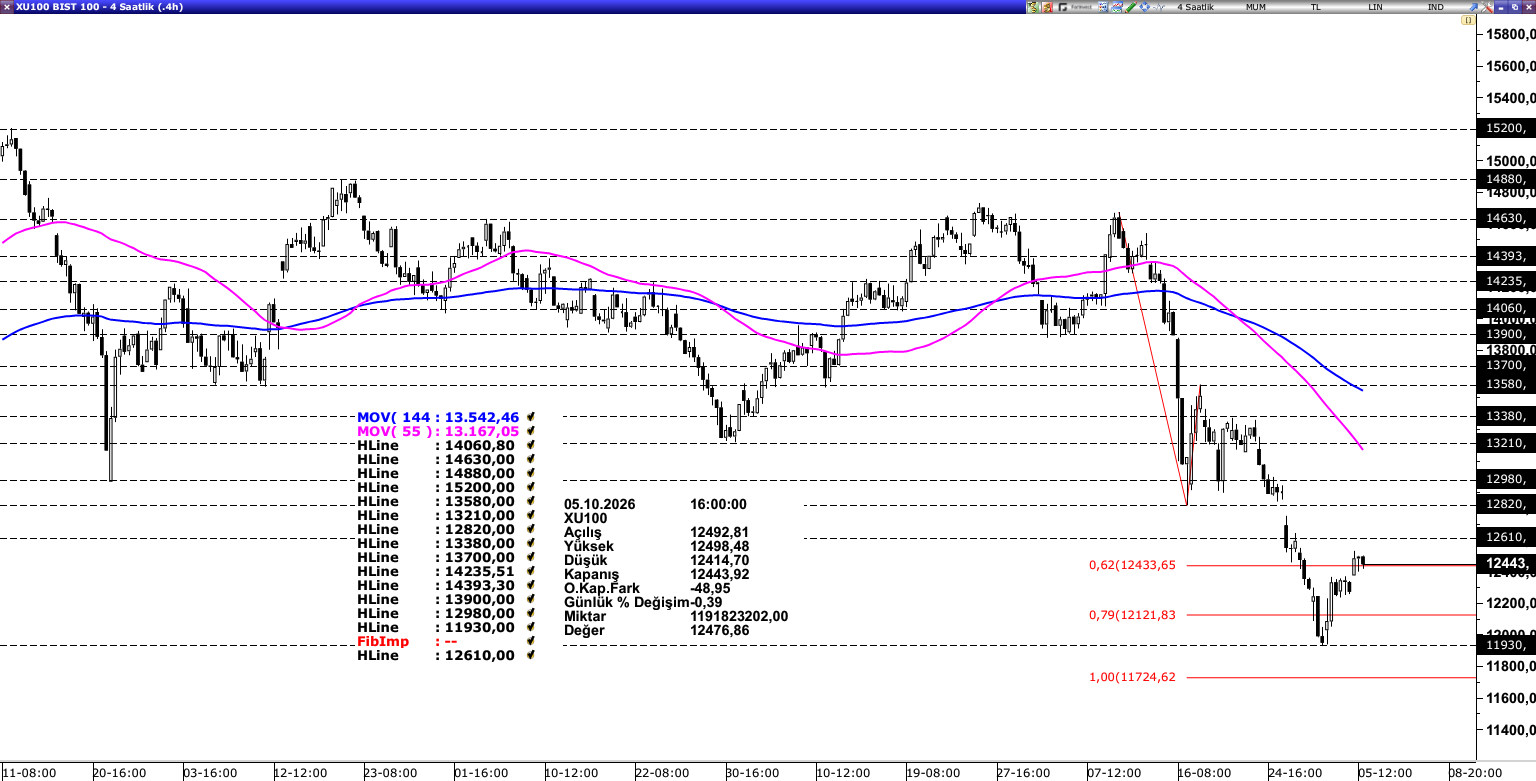Open the chart template icon in toolbar

1116,7
